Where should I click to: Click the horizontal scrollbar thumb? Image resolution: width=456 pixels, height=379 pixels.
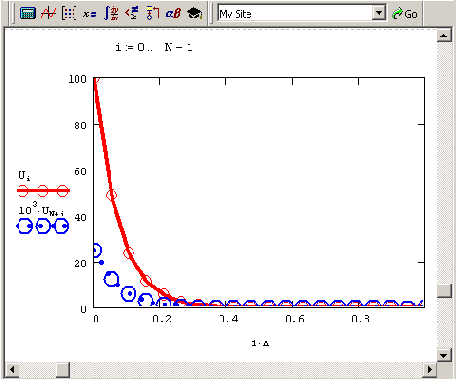pyautogui.click(x=63, y=369)
